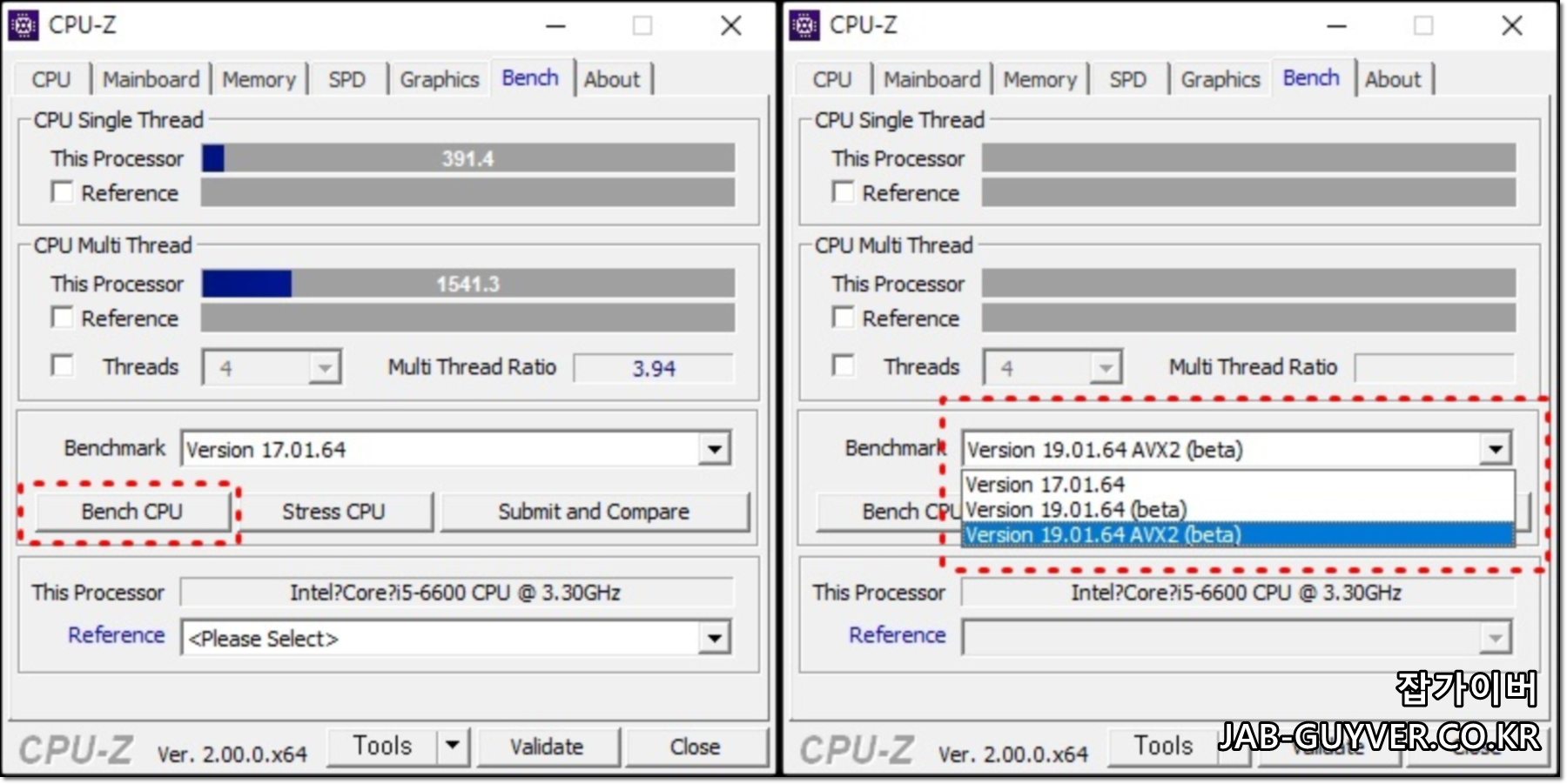The width and height of the screenshot is (1567, 784).
Task: Click empty Multi Thread Ratio field in right window
Action: pos(1435,368)
